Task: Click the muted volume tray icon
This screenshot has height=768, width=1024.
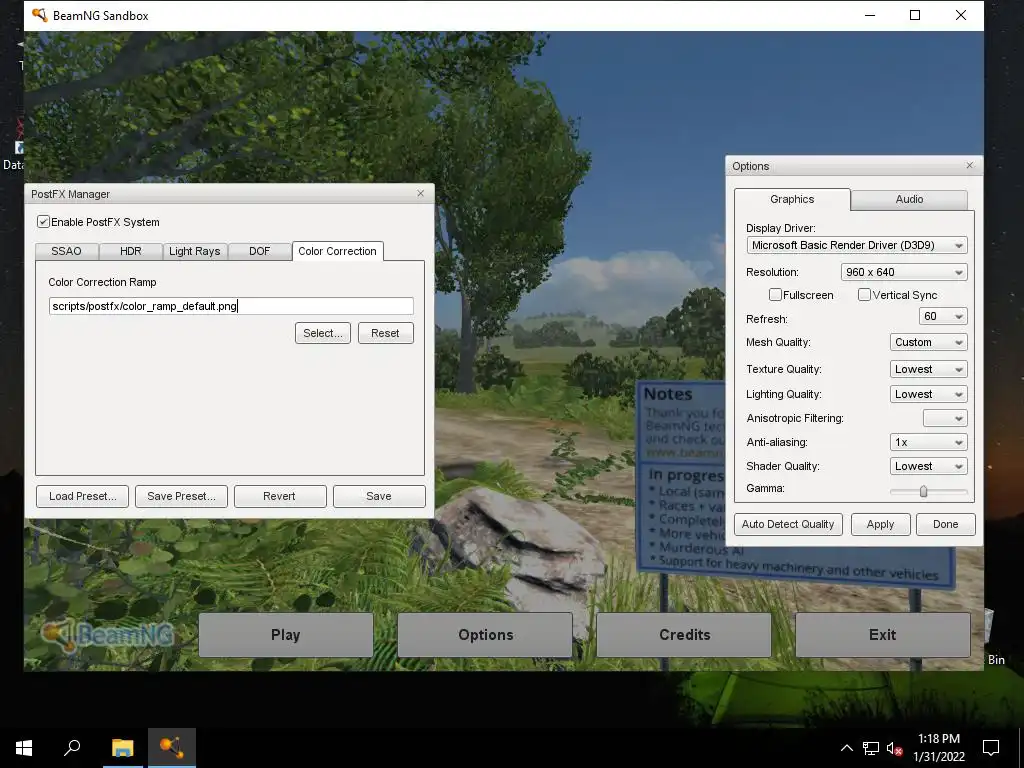Action: click(x=894, y=748)
